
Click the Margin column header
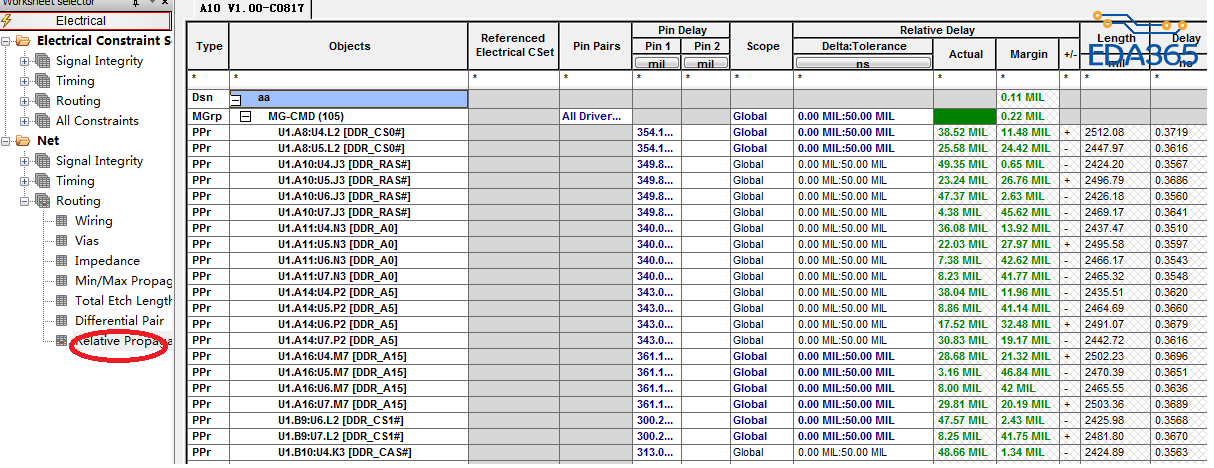tap(1029, 54)
